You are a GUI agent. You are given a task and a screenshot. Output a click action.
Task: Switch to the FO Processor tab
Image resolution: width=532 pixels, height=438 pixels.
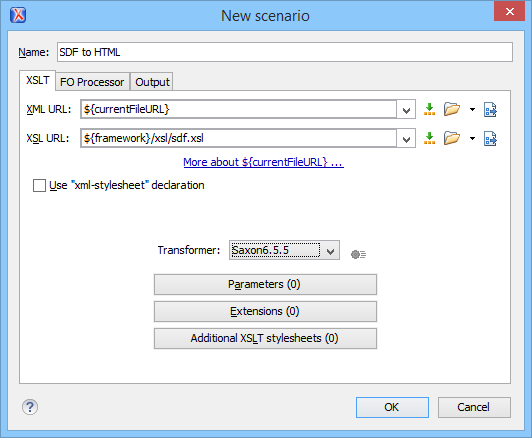(92, 82)
